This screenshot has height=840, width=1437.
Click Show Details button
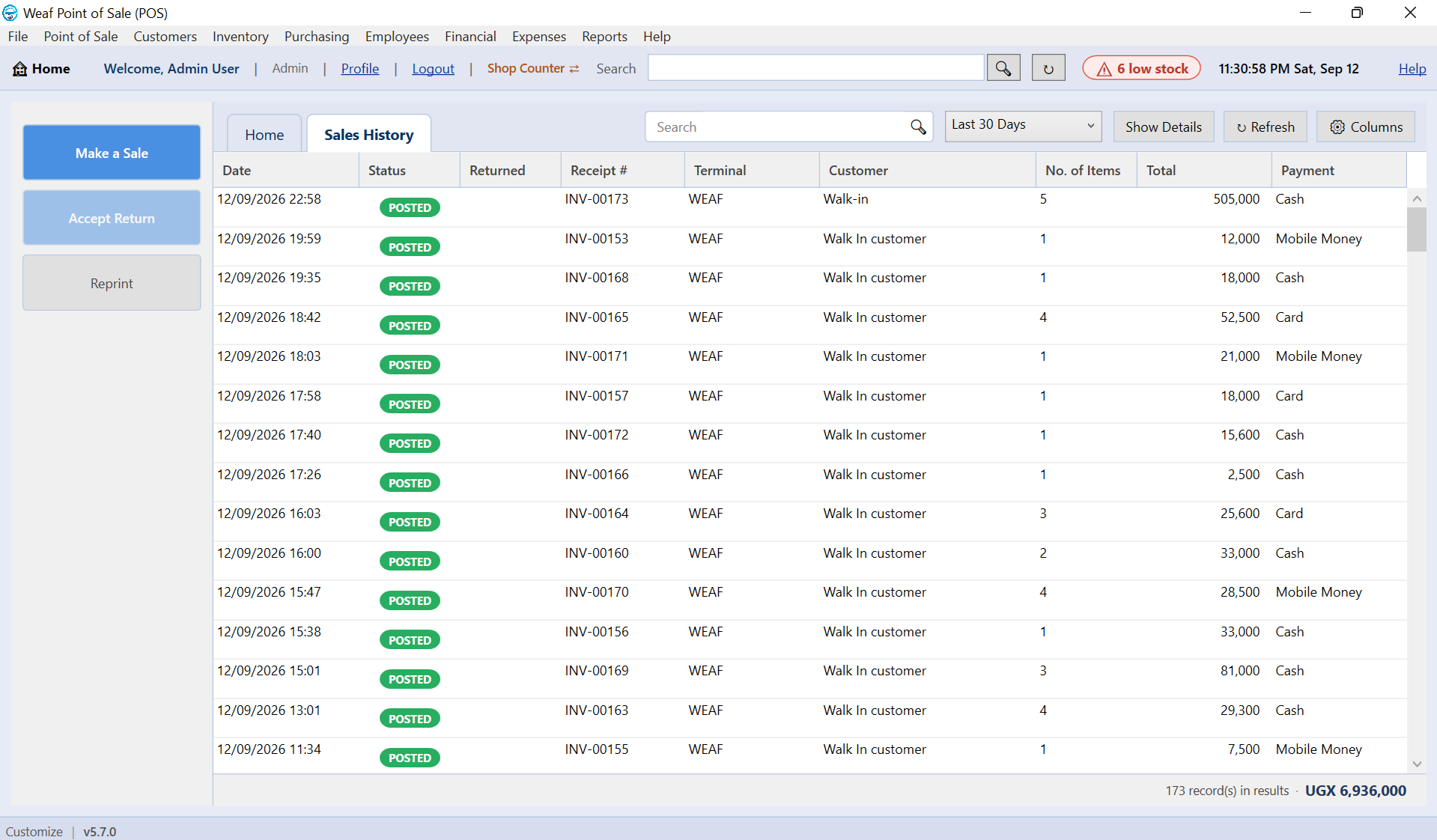pos(1164,127)
